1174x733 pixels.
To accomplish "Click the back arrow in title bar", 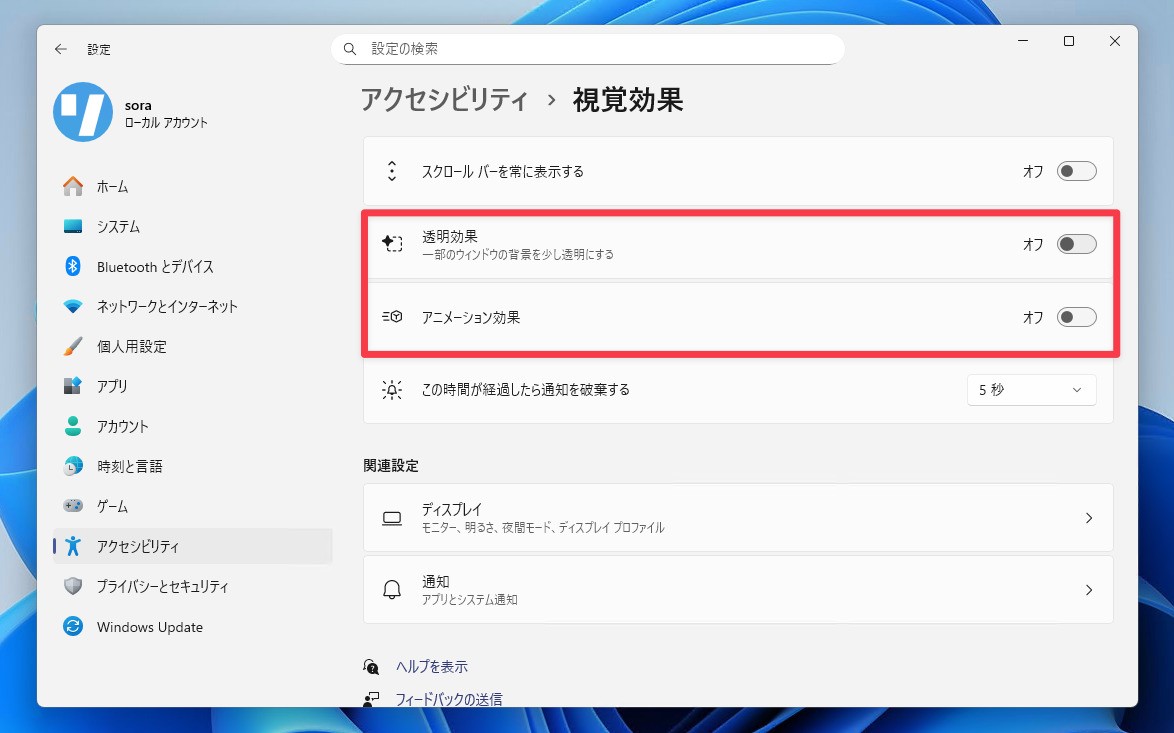I will [61, 49].
